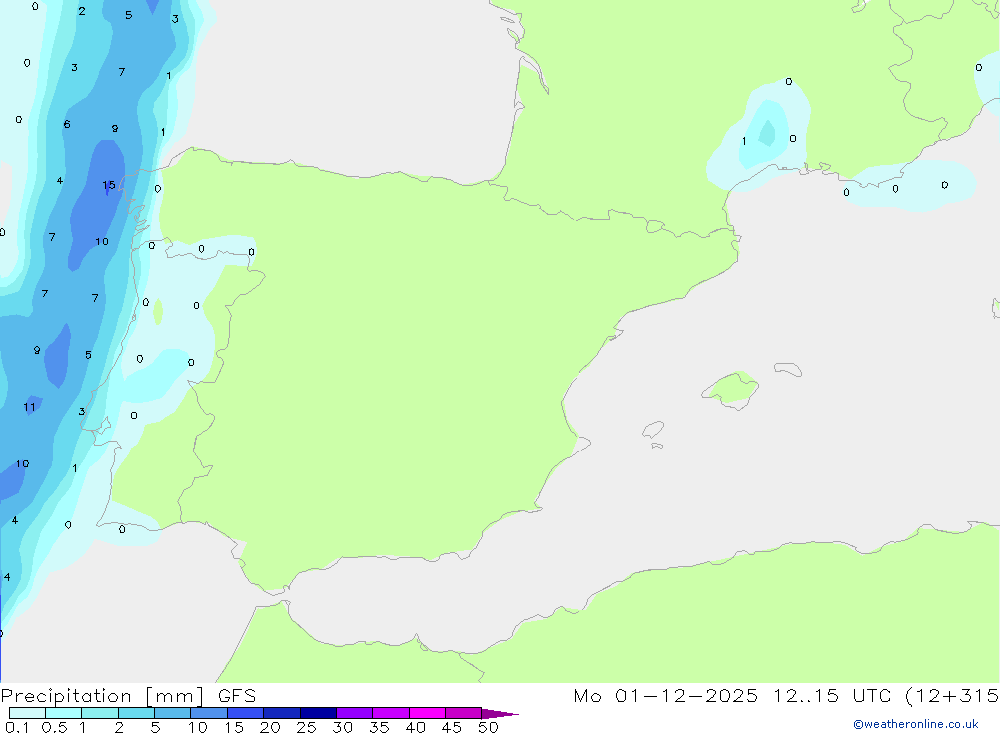Click the legend scale label '45'
Screen dimensions: 1000x733
click(452, 727)
